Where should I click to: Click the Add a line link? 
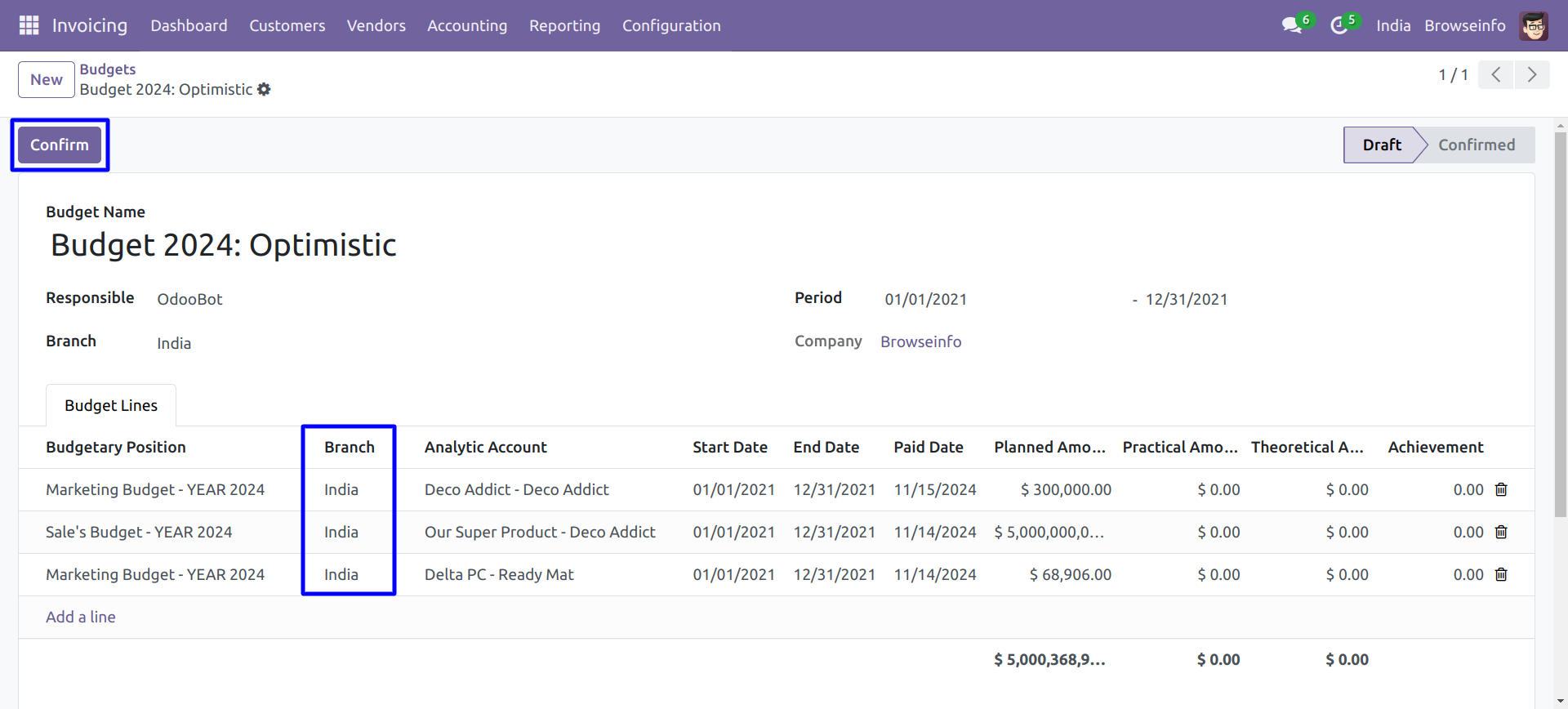[81, 618]
